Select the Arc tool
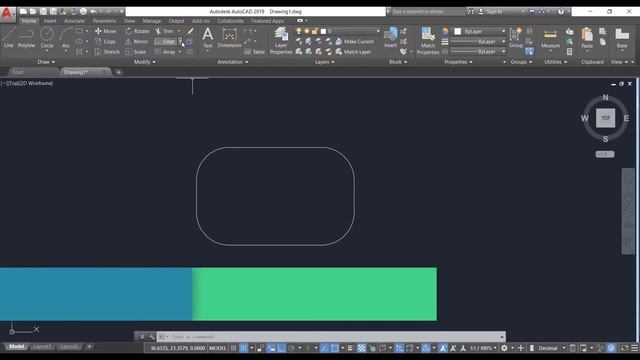The width and height of the screenshot is (640, 360). [x=65, y=38]
